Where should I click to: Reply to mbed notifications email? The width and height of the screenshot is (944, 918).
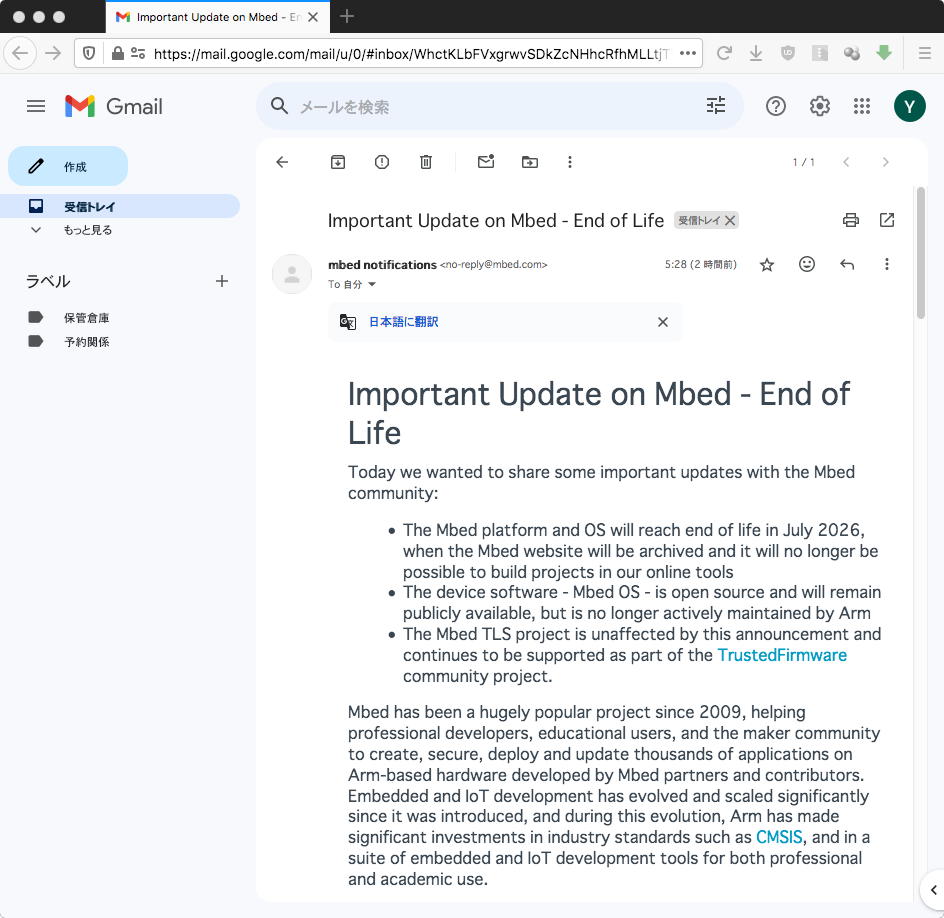click(x=847, y=264)
